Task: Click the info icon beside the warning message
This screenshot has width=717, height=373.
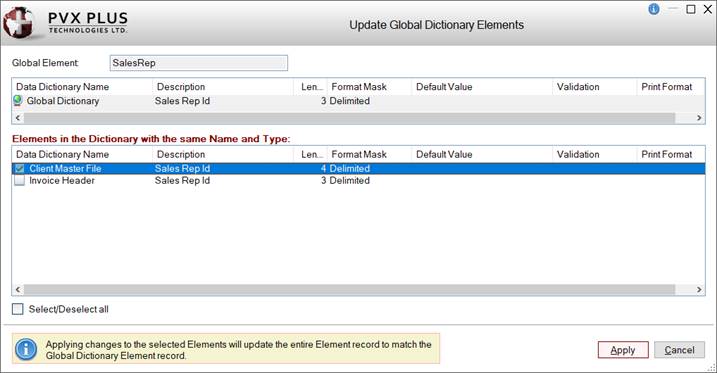Action: (x=26, y=349)
